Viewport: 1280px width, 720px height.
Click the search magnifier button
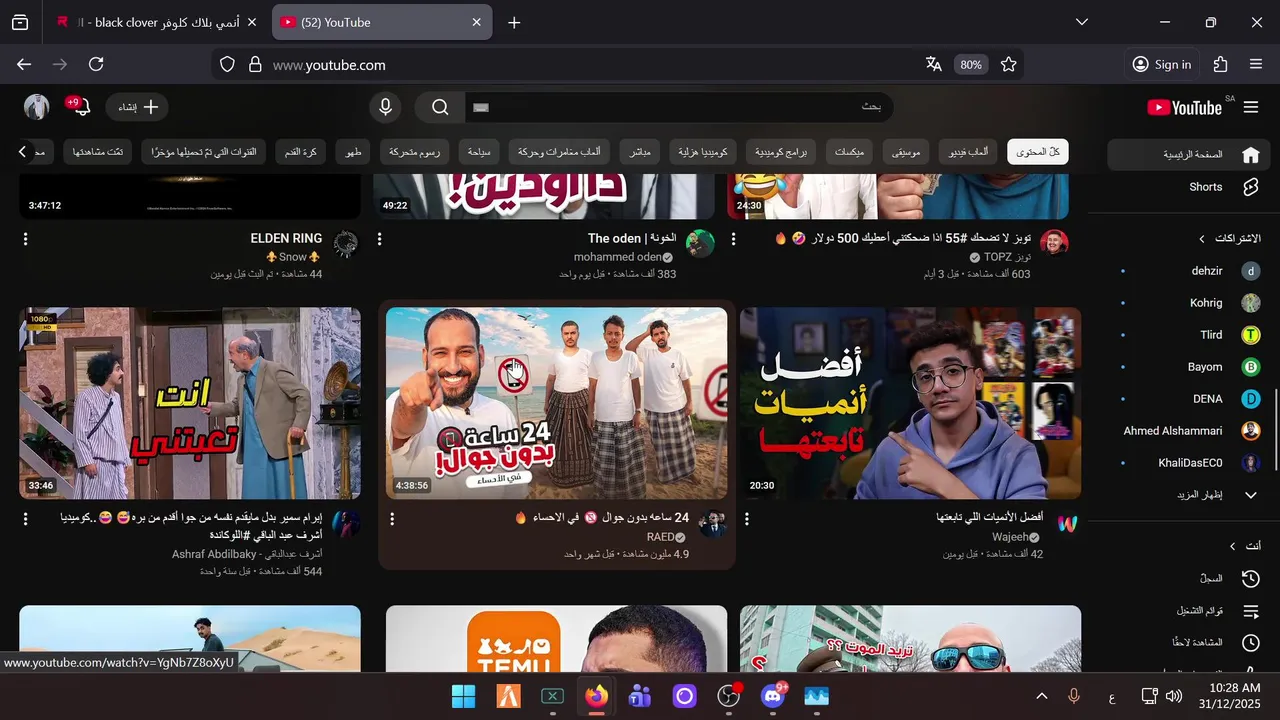click(x=440, y=107)
